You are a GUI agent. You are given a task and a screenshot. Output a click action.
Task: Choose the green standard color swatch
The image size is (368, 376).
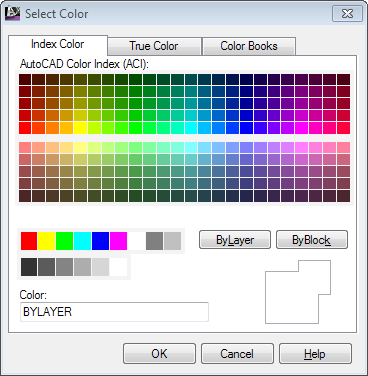click(x=65, y=241)
